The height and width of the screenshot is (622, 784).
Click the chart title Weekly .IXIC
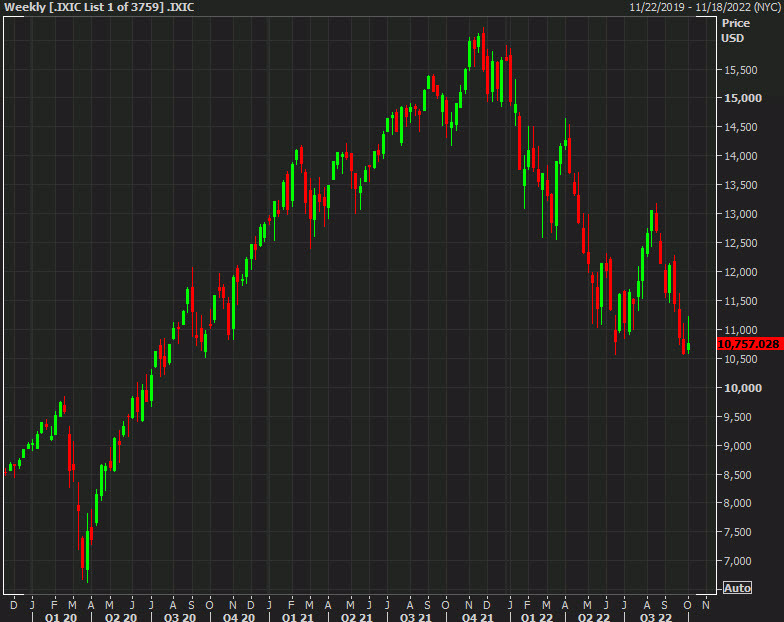point(99,7)
